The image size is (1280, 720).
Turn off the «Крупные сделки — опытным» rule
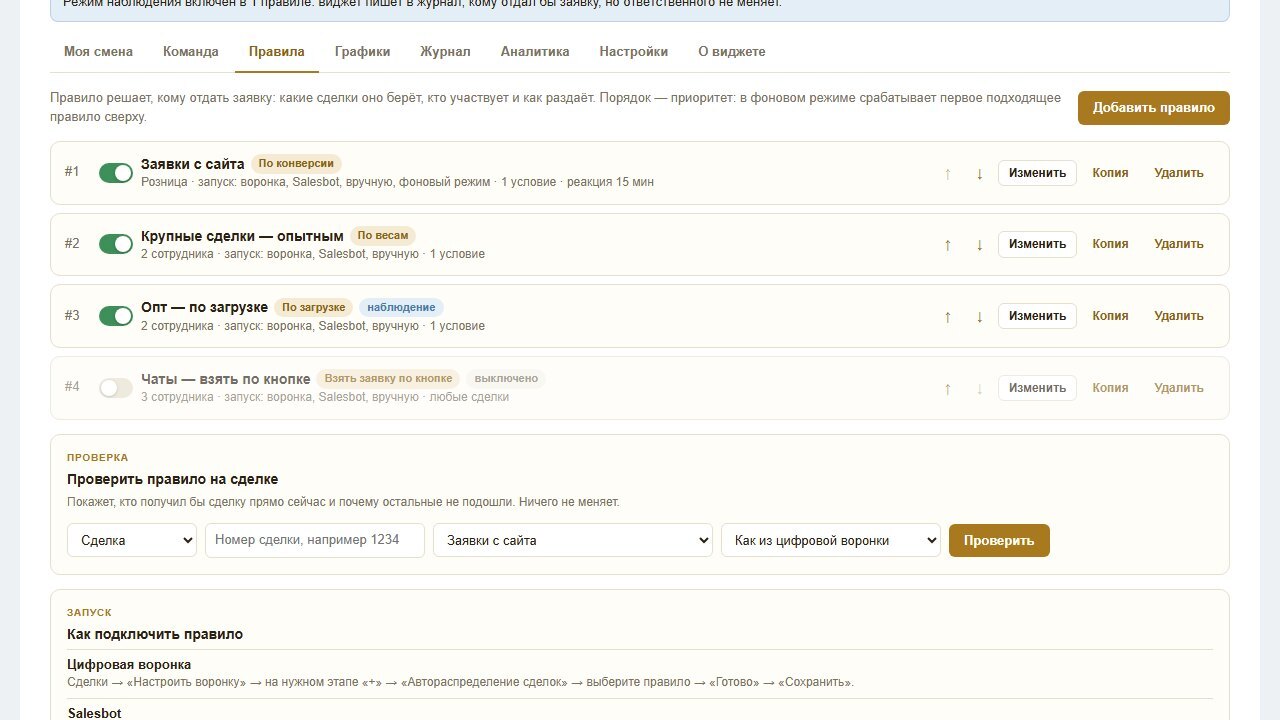[x=116, y=244]
